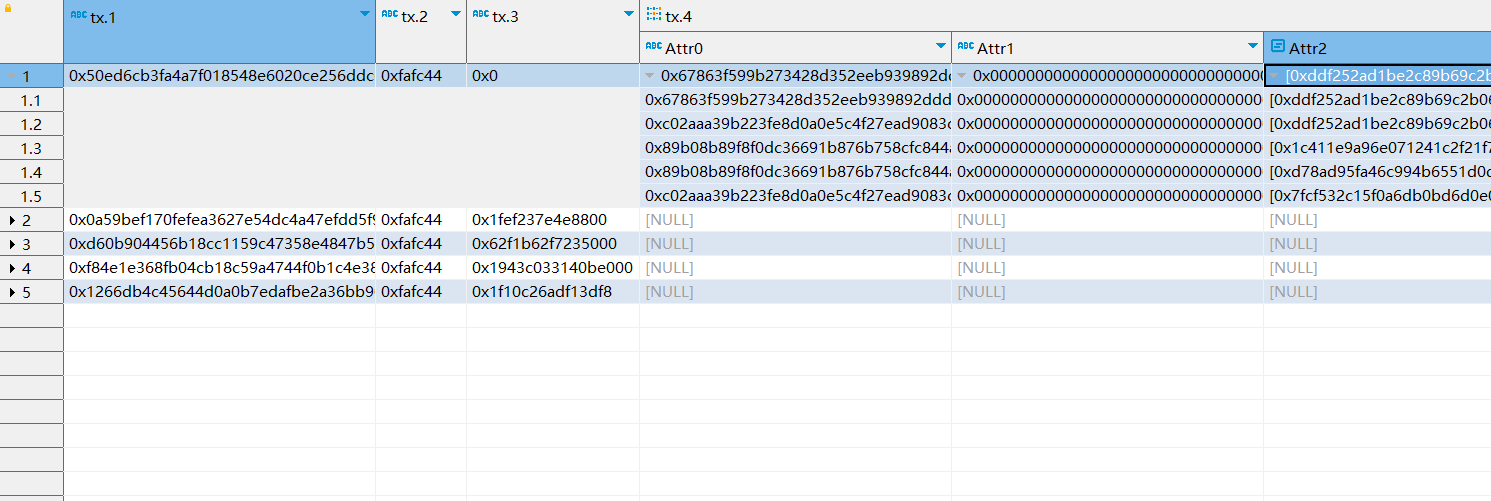The image size is (1491, 501).
Task: Click the ABC type icon of tx.1
Action: (79, 16)
